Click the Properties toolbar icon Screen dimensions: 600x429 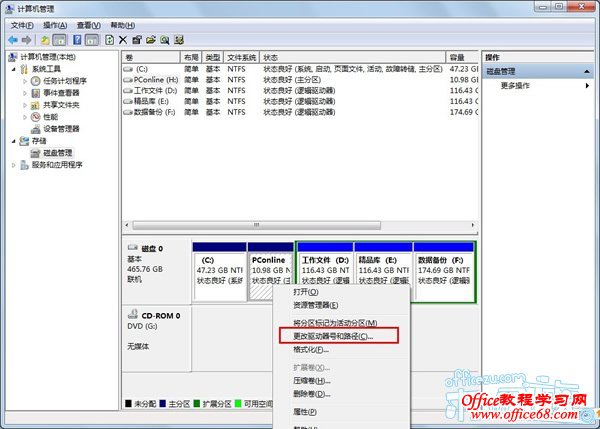click(x=137, y=40)
